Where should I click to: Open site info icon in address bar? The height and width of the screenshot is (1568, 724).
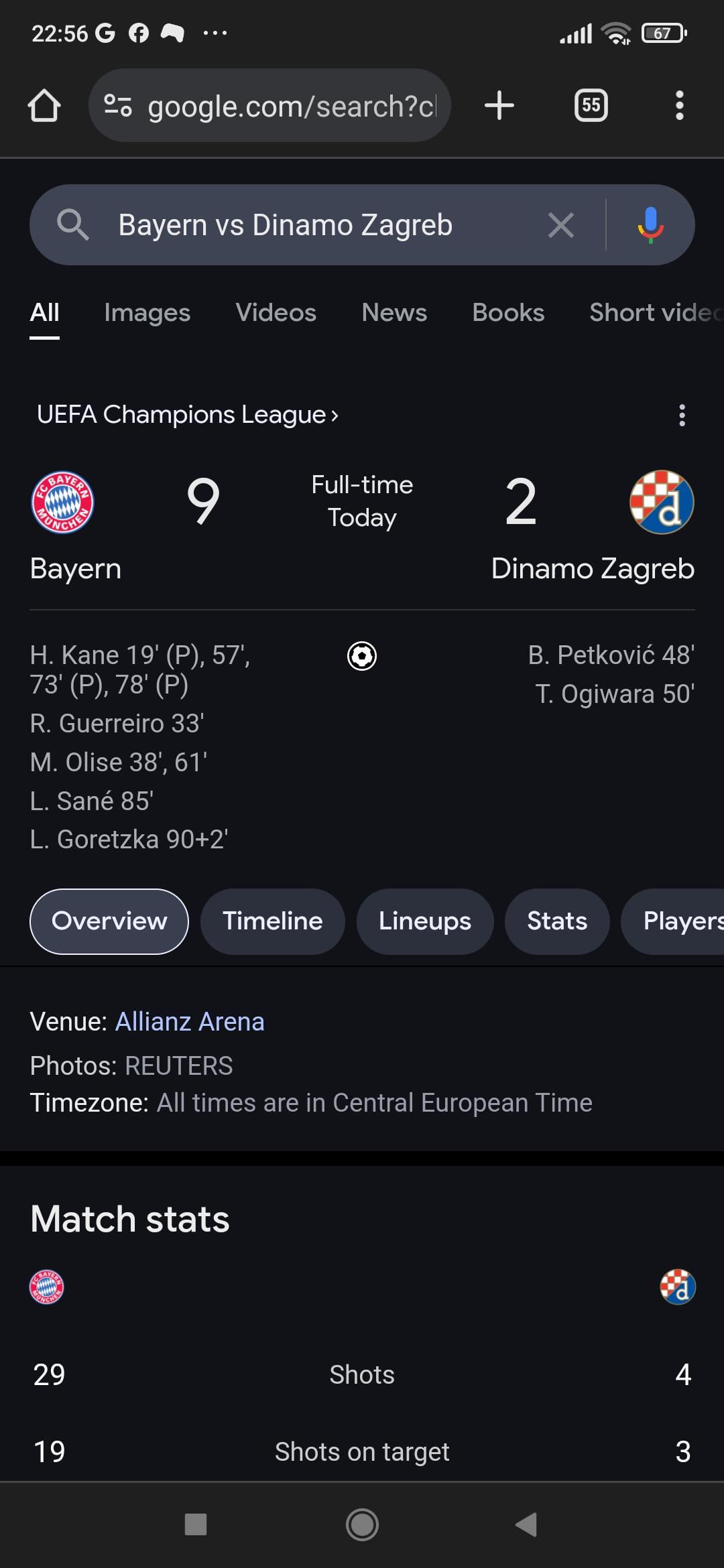[118, 106]
